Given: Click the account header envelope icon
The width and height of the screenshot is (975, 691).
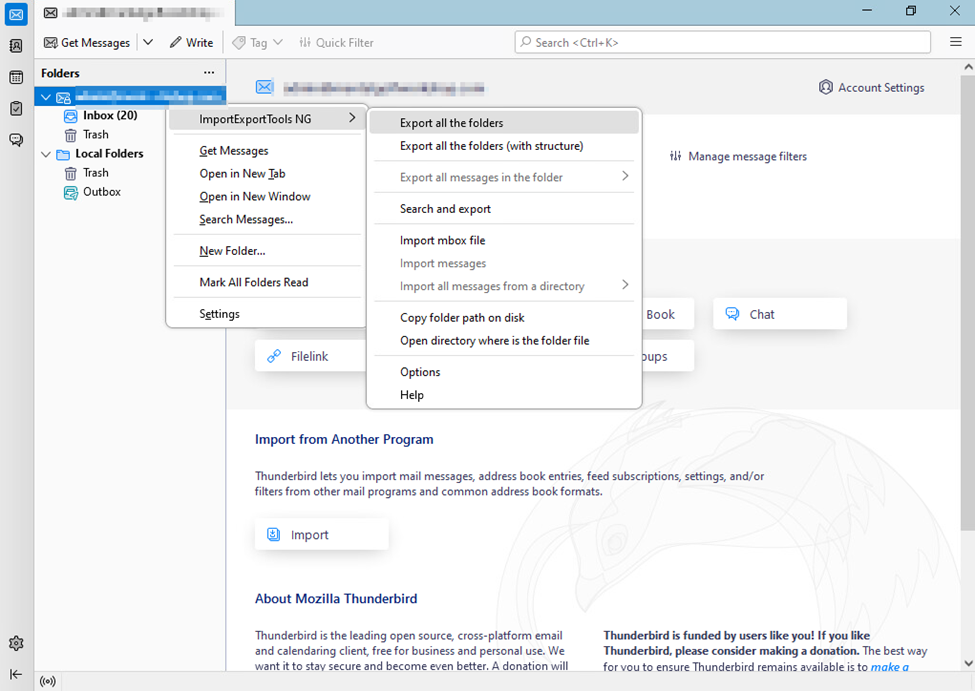Looking at the screenshot, I should (x=264, y=87).
